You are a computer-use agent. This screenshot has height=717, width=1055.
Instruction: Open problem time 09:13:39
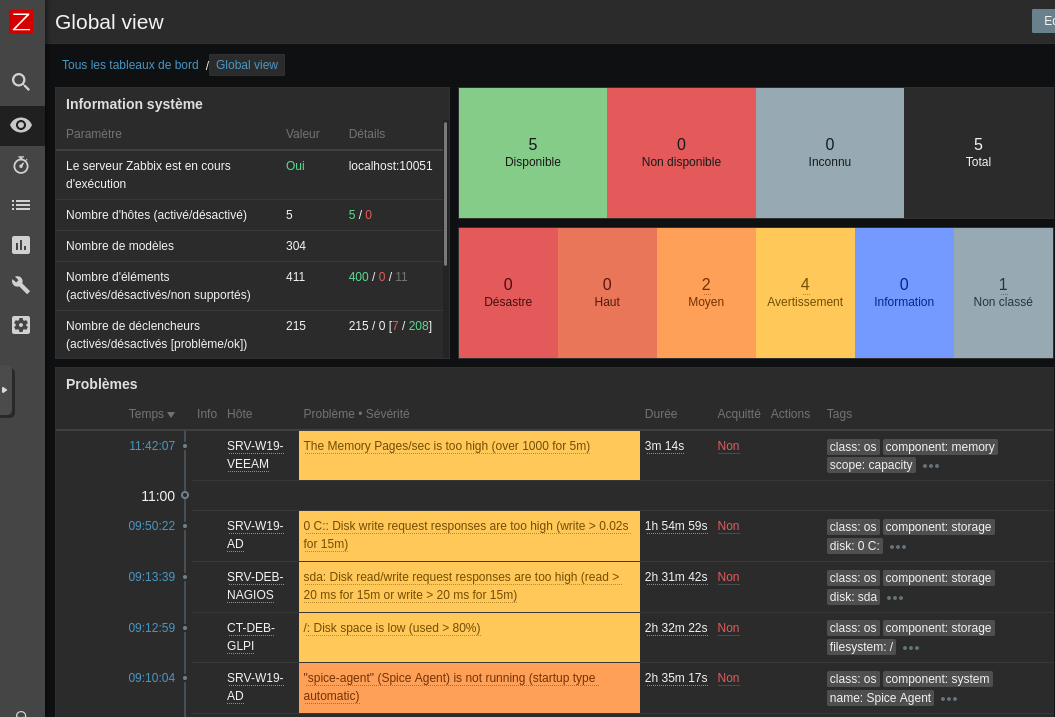coord(152,577)
